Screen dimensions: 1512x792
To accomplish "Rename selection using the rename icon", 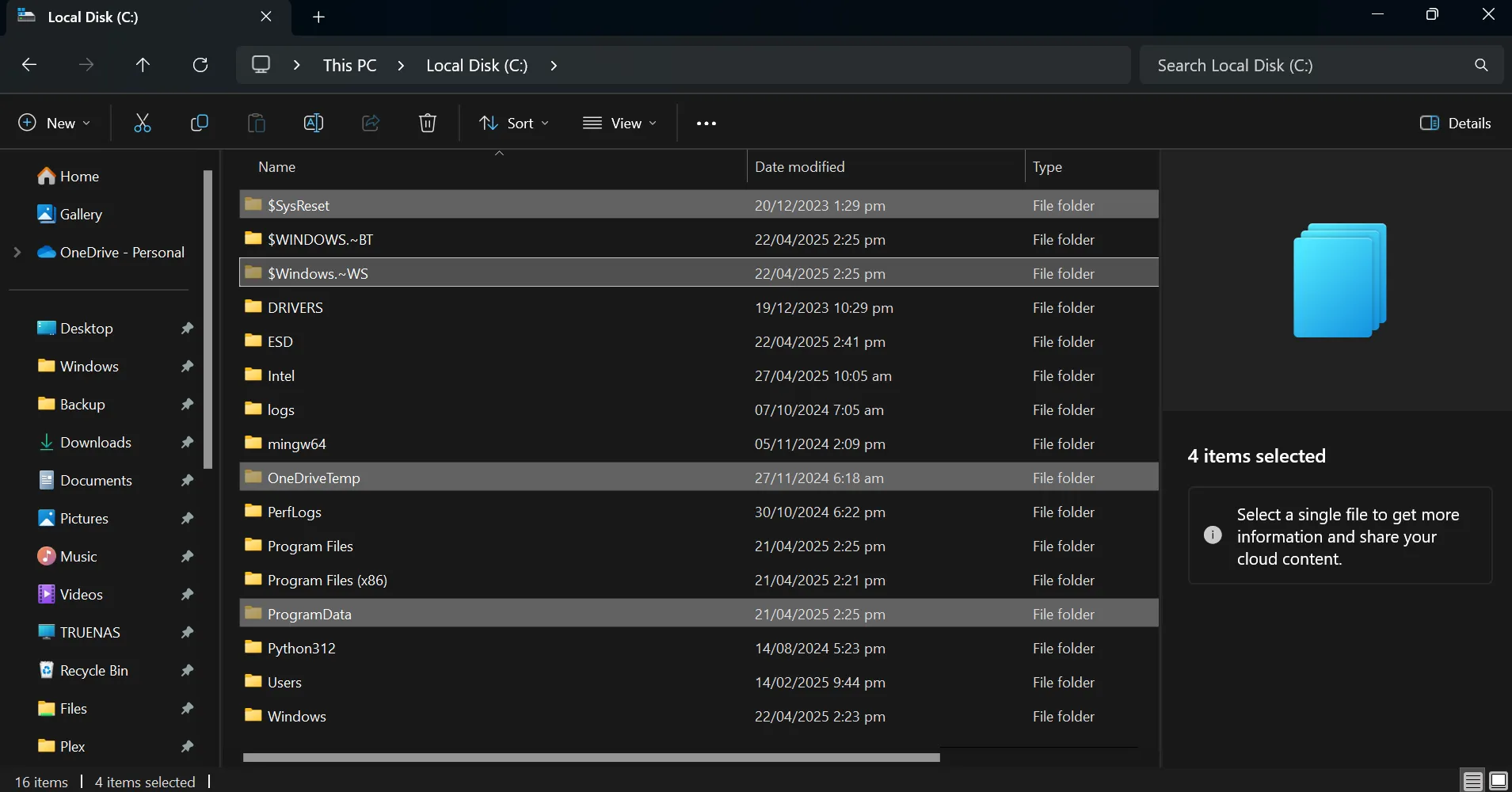I will (x=314, y=123).
